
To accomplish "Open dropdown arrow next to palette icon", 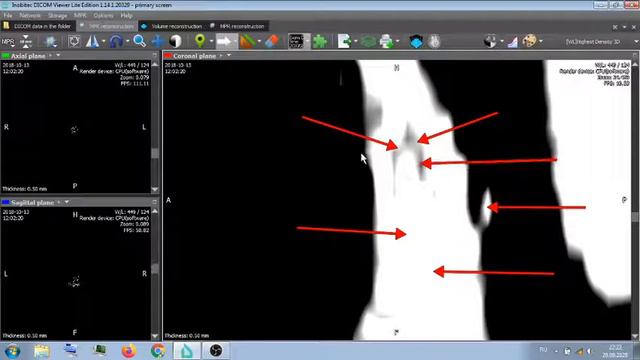I will click(541, 41).
